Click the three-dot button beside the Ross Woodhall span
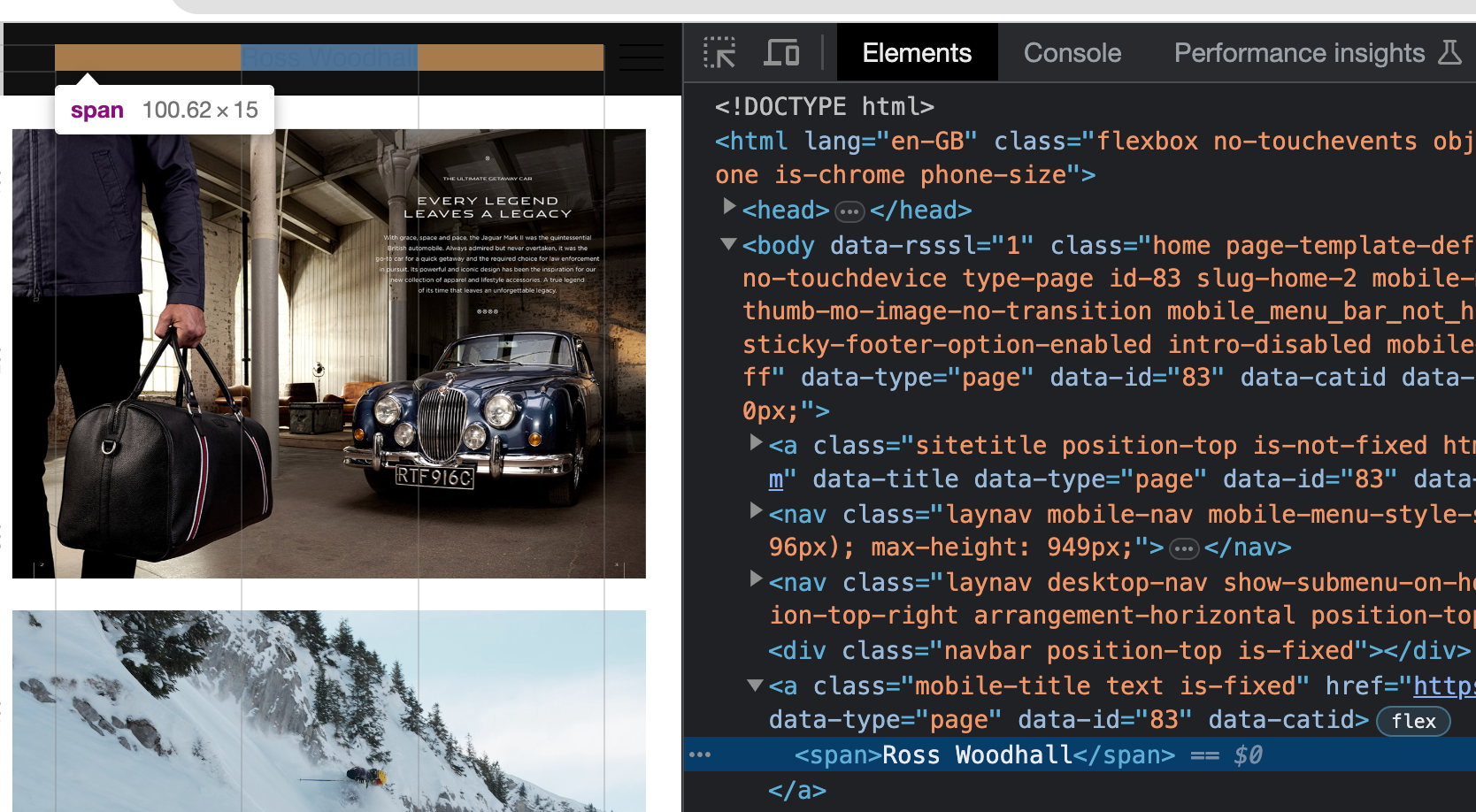 pos(701,755)
